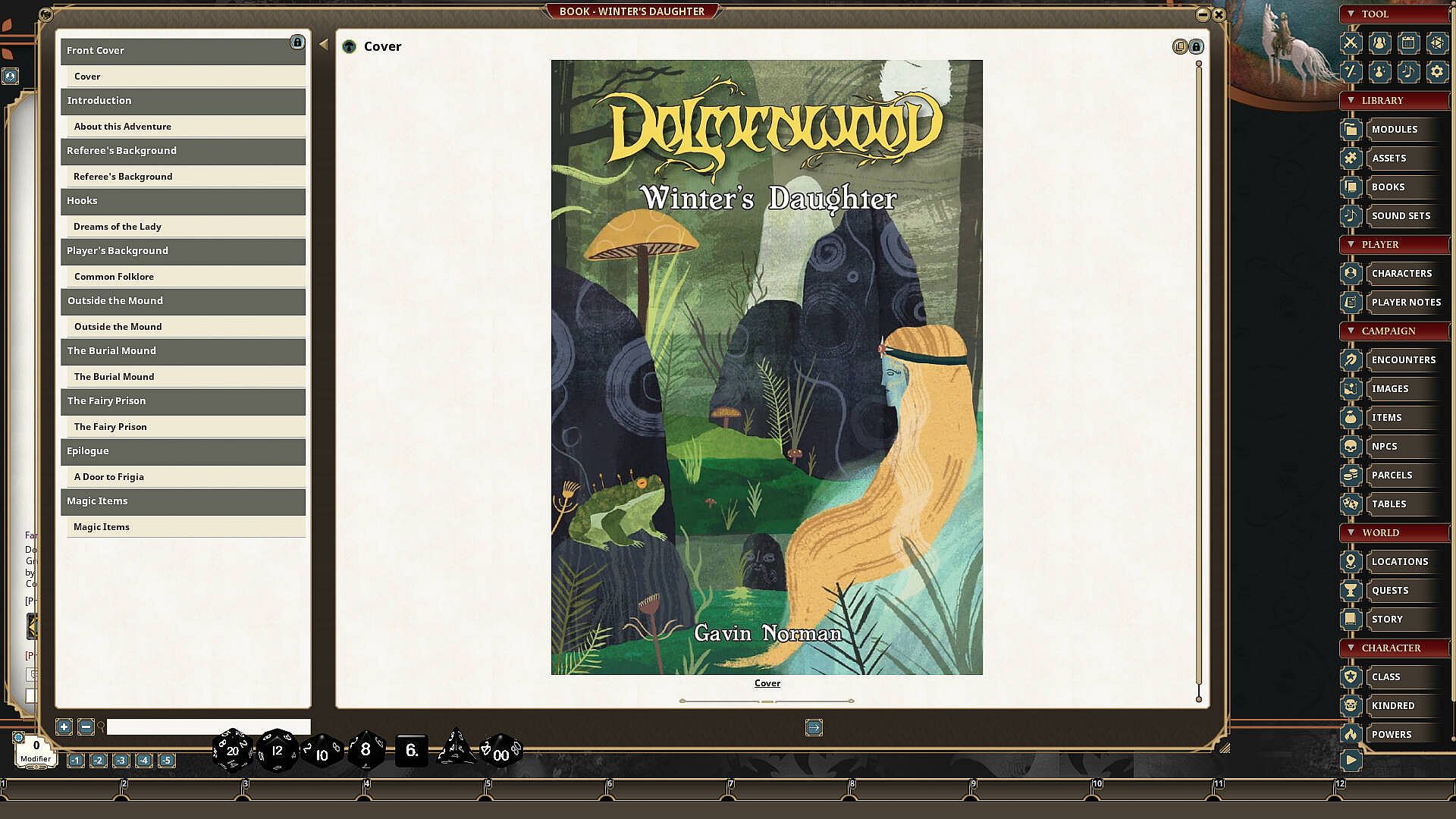Toggle the lock on the Cover page
Screen dimensions: 1456x819
(1197, 47)
